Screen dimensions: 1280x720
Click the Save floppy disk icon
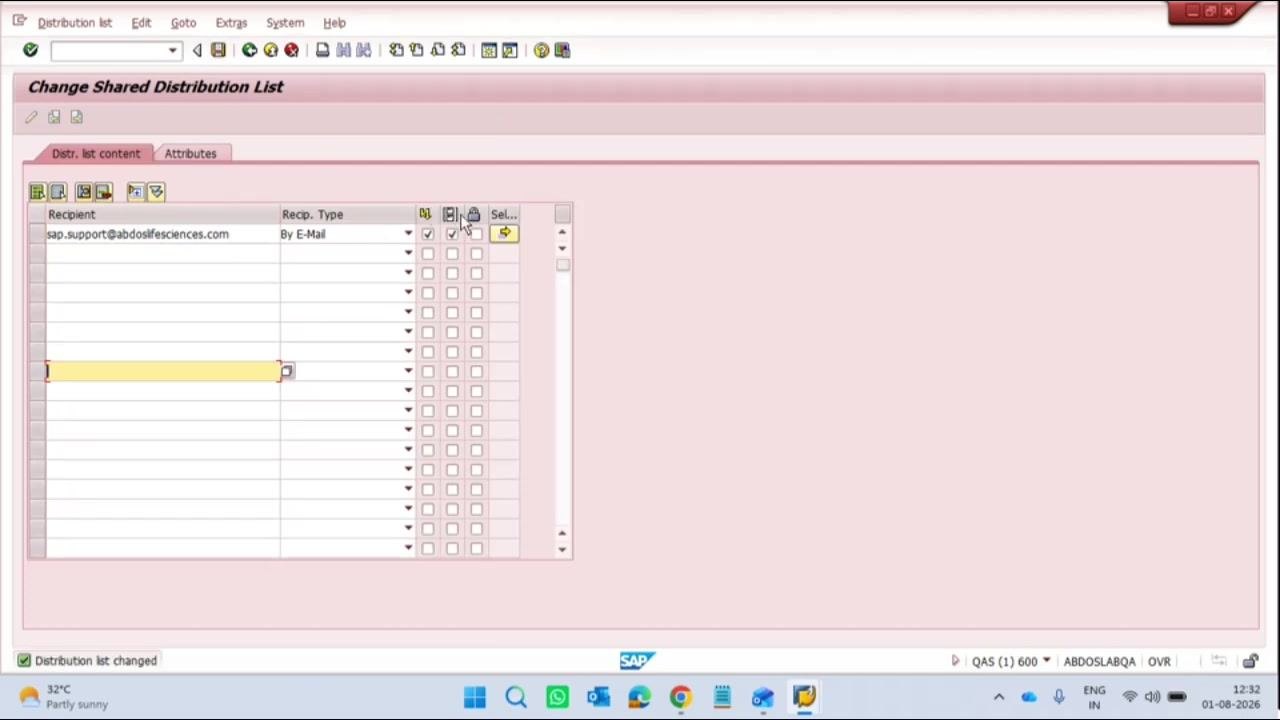[218, 50]
